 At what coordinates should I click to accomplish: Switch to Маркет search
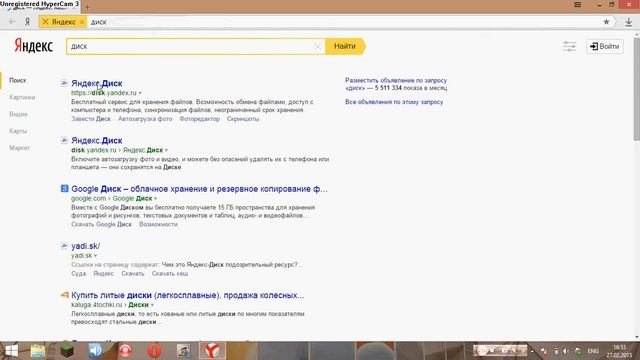click(19, 148)
